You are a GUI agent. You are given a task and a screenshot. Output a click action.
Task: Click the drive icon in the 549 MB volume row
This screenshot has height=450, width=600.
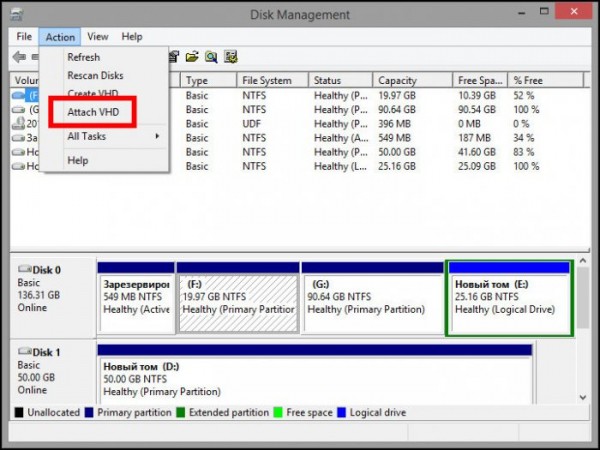(18, 138)
